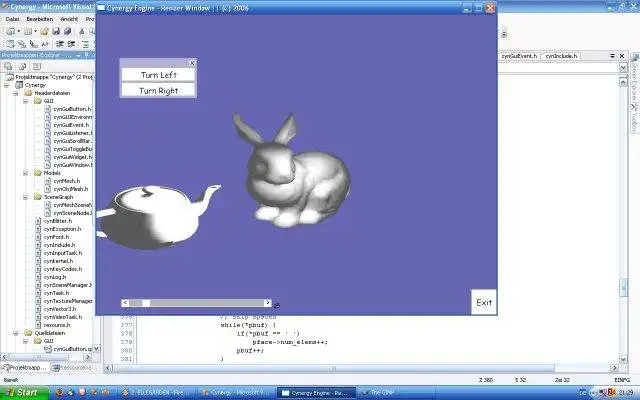640x400 pixels.
Task: Click the decrease indent toolbar icon
Action: pyautogui.click(x=60, y=44)
